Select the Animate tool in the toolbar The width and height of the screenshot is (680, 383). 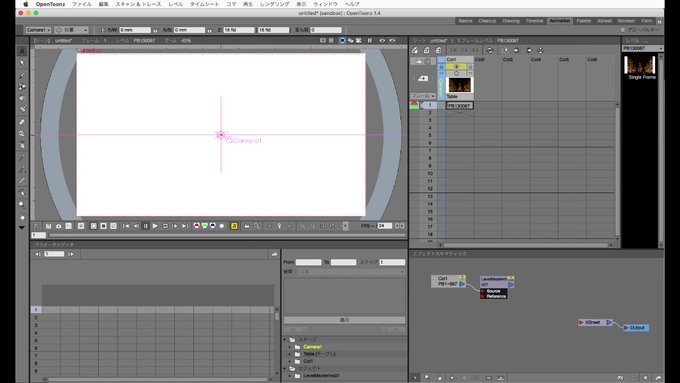point(22,51)
